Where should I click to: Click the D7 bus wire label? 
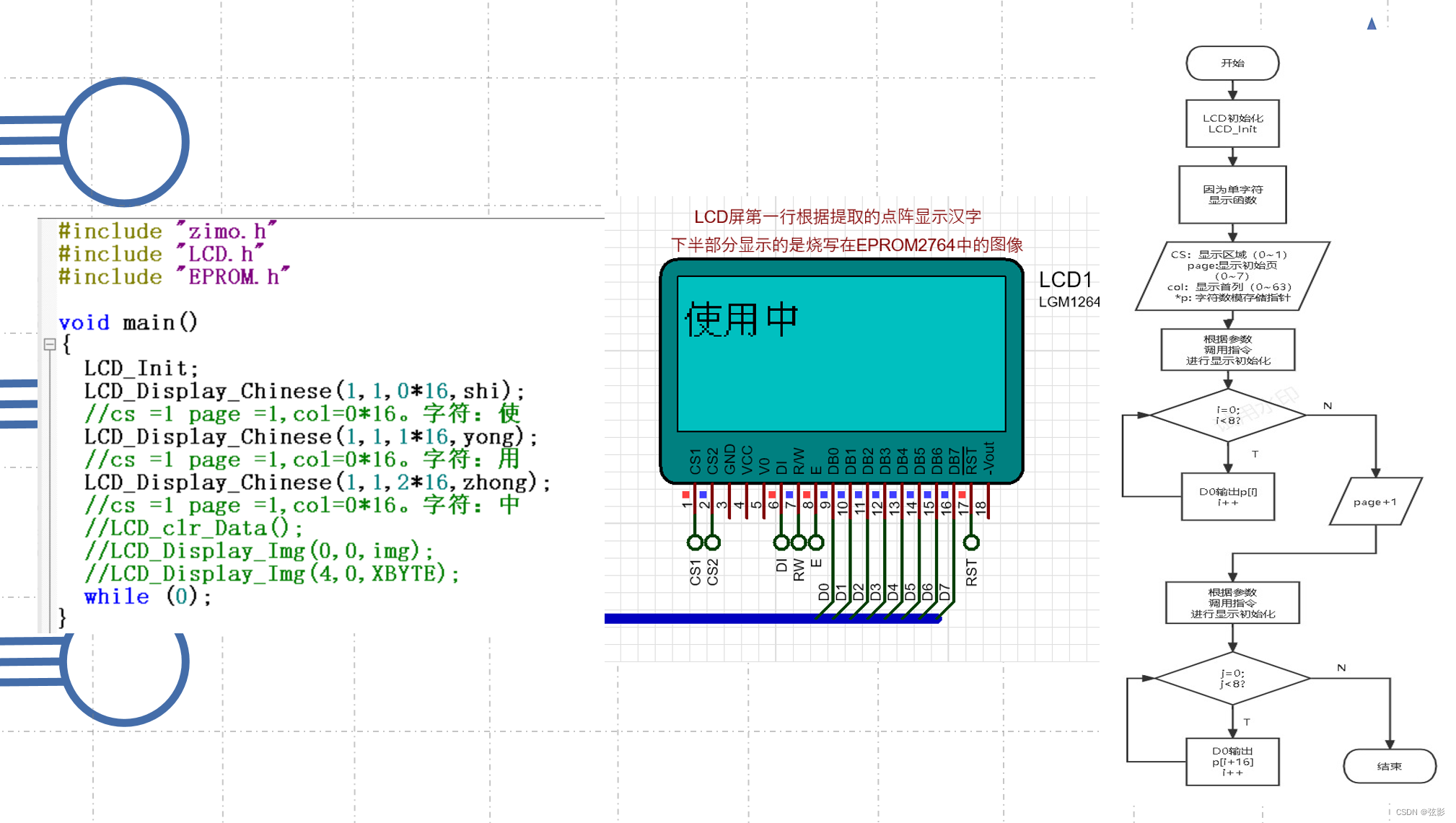945,592
